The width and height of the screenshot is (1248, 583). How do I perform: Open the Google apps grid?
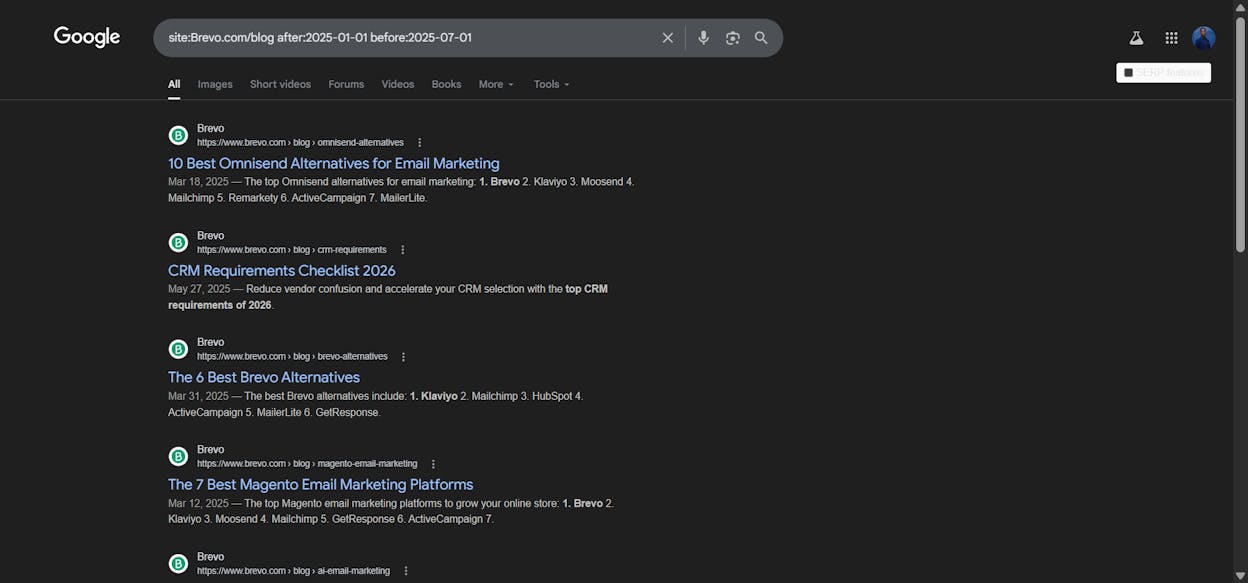coord(1171,38)
